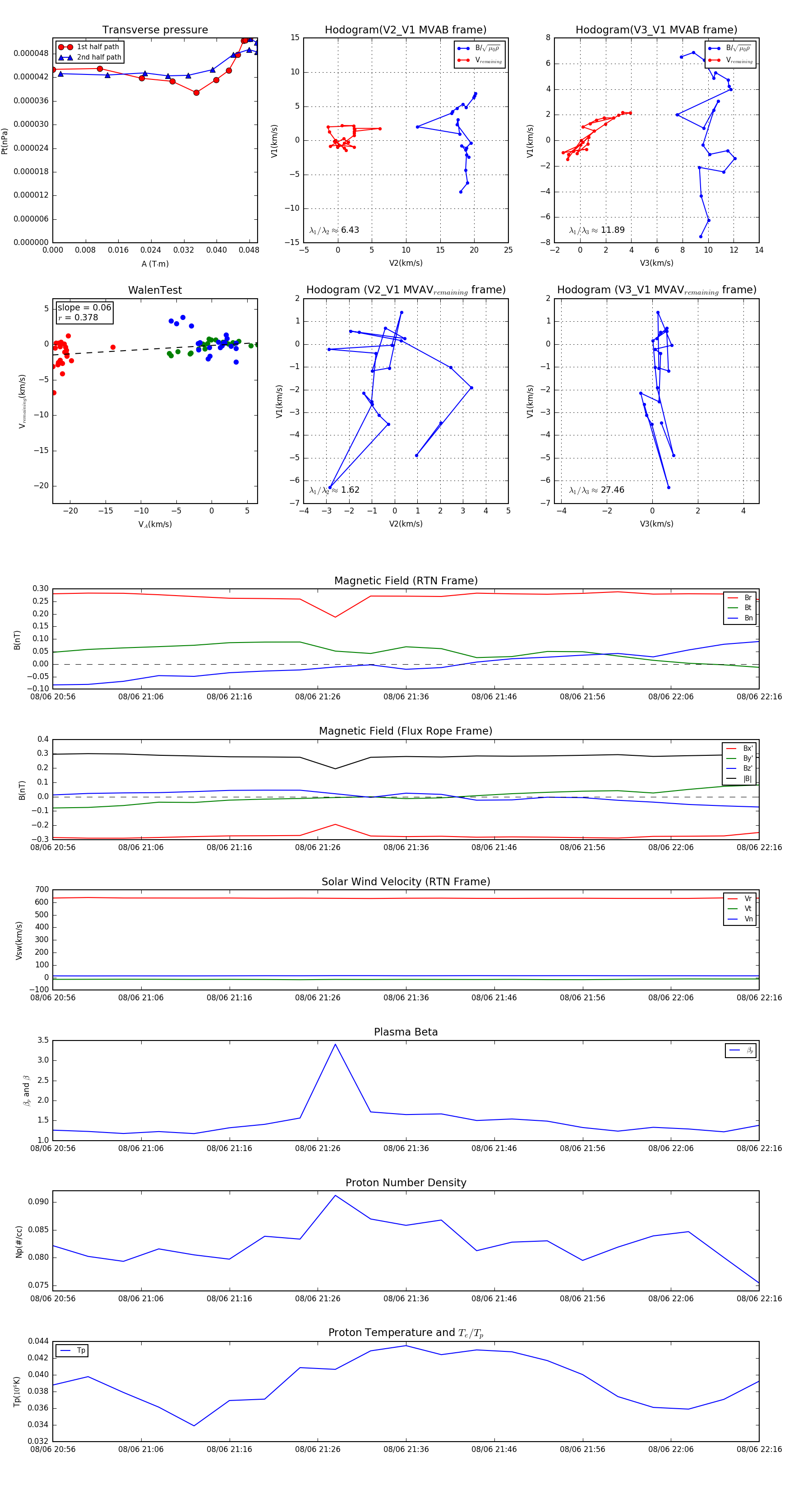Image resolution: width=812 pixels, height=1489 pixels.
Task: Click "08/06 21:36" tick under Plasma Beta panel
Action: click(406, 1148)
